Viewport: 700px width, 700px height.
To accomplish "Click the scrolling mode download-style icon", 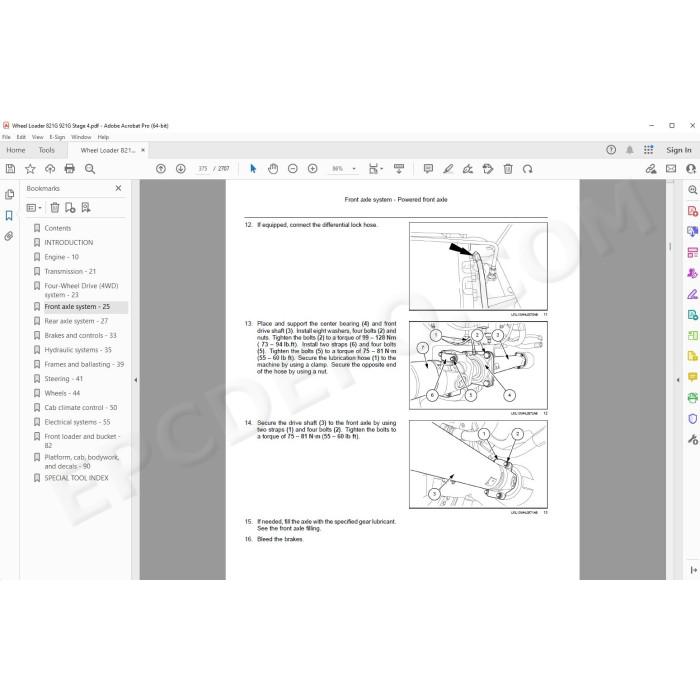I will point(399,169).
